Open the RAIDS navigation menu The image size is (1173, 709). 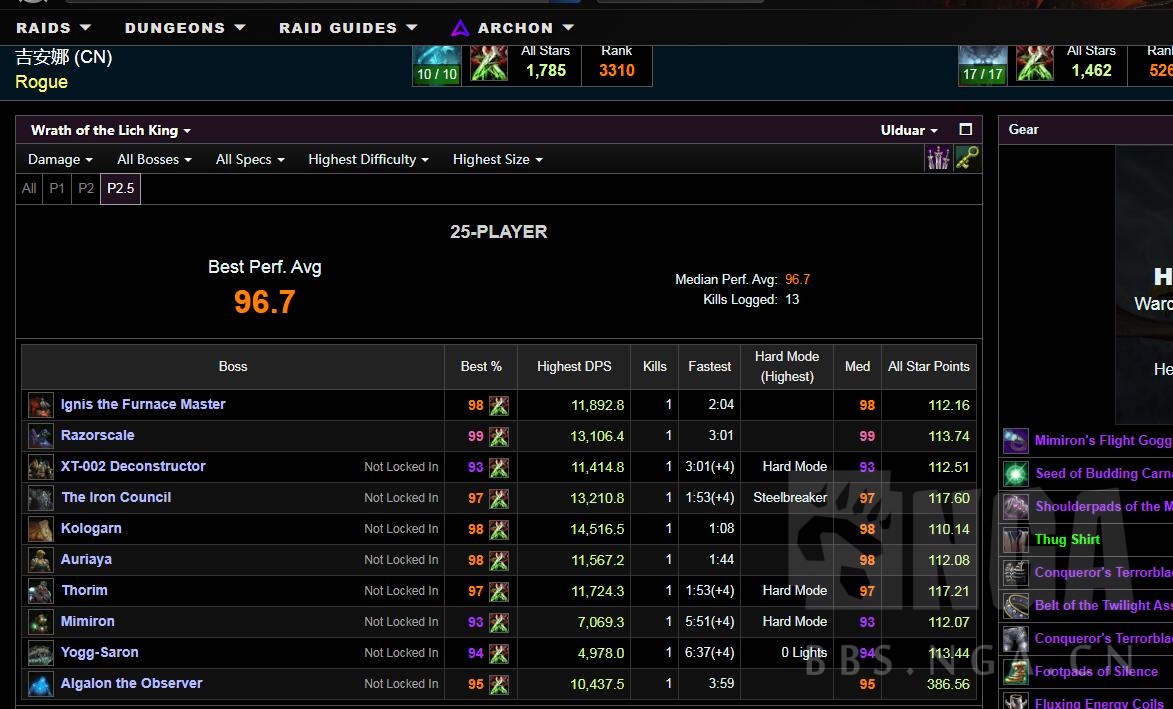[53, 28]
